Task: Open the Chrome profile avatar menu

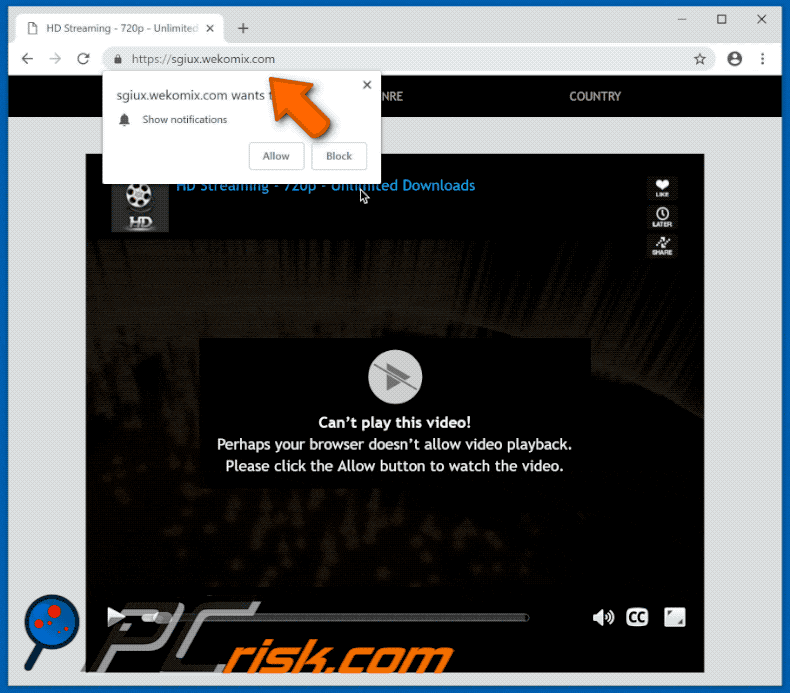Action: (x=735, y=59)
